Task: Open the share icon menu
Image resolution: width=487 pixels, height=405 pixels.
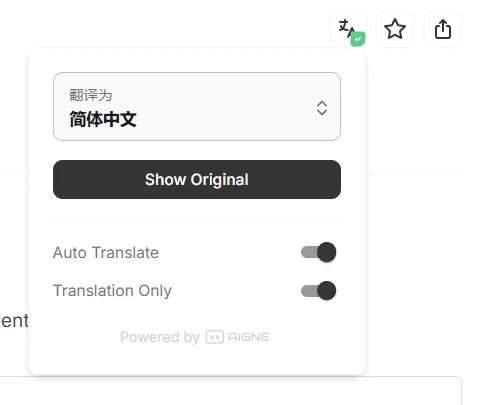Action: [443, 29]
